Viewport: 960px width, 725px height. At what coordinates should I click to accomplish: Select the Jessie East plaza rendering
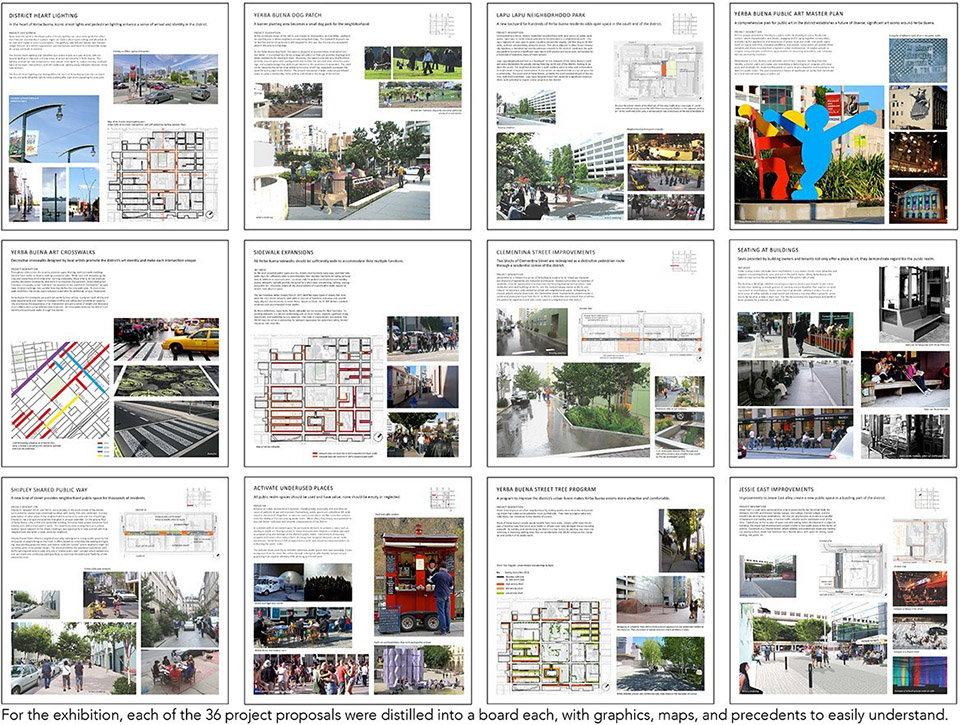tap(812, 648)
